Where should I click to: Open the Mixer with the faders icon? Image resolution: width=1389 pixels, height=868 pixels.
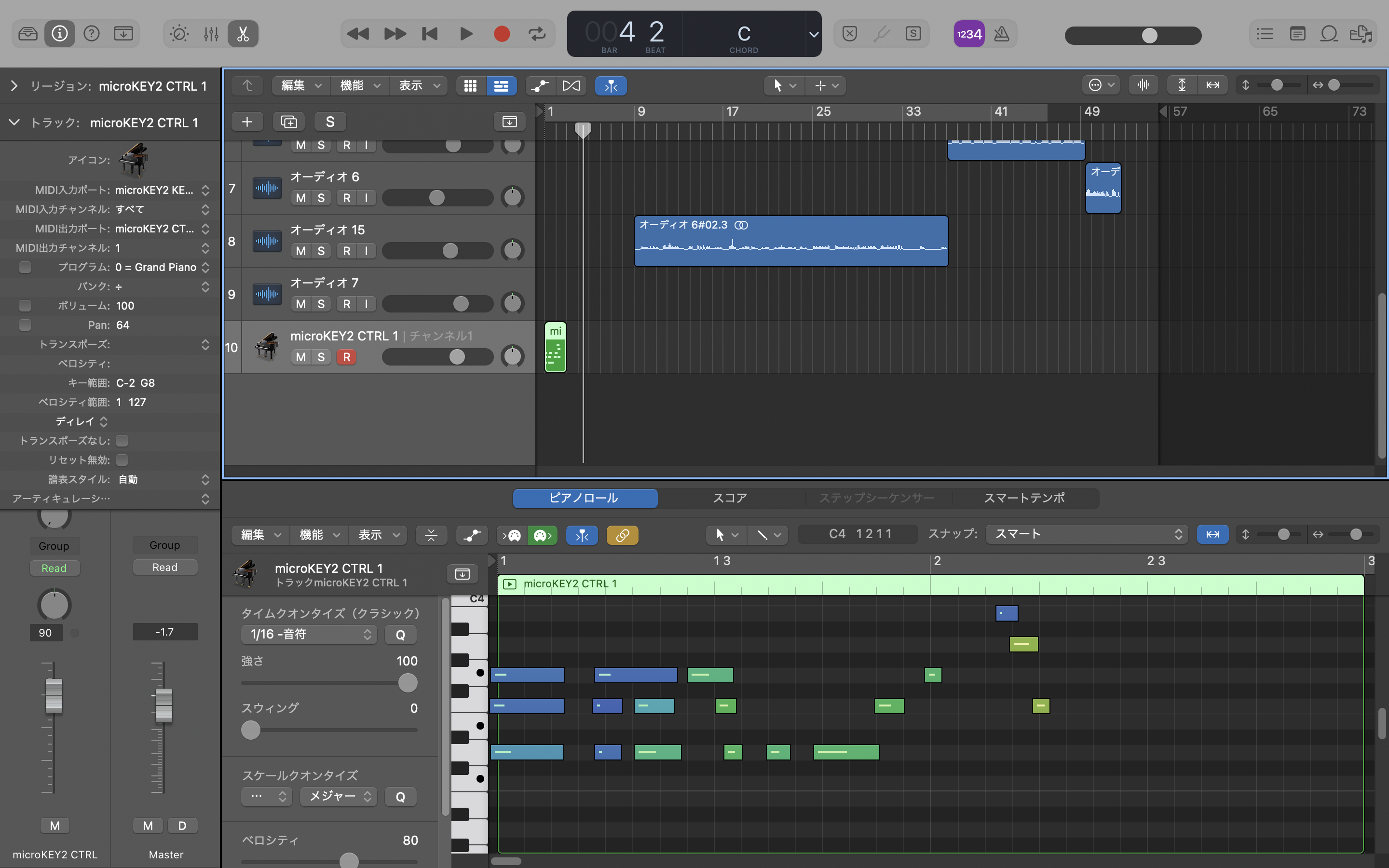coord(211,34)
